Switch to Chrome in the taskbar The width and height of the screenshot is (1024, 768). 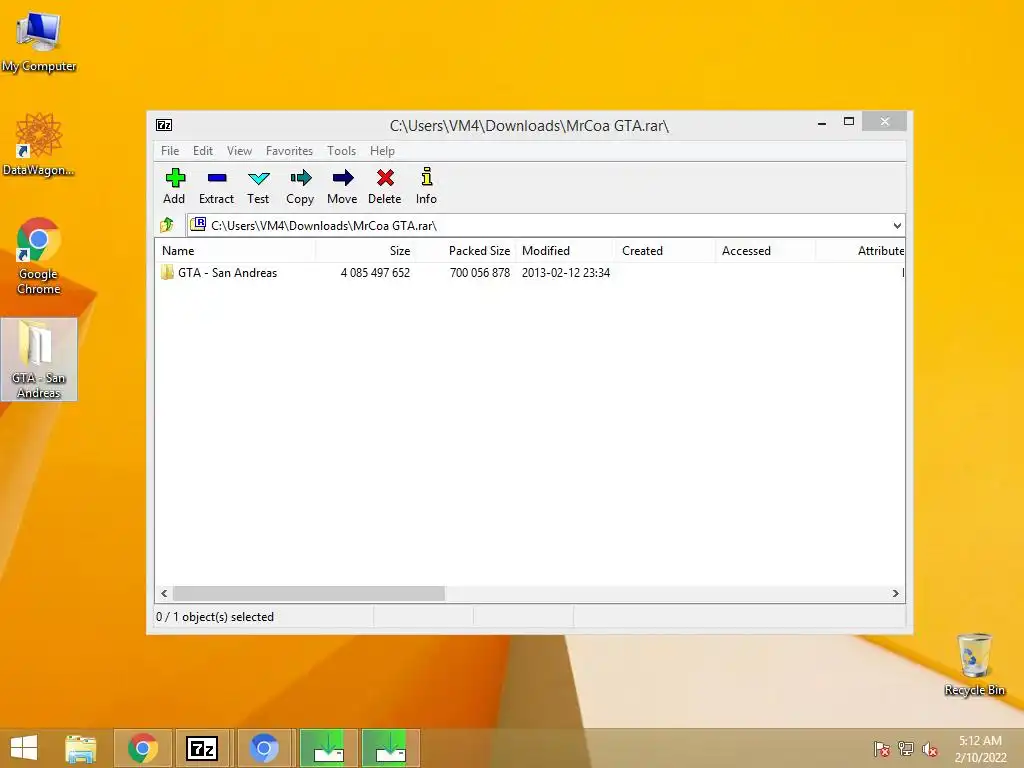(143, 748)
